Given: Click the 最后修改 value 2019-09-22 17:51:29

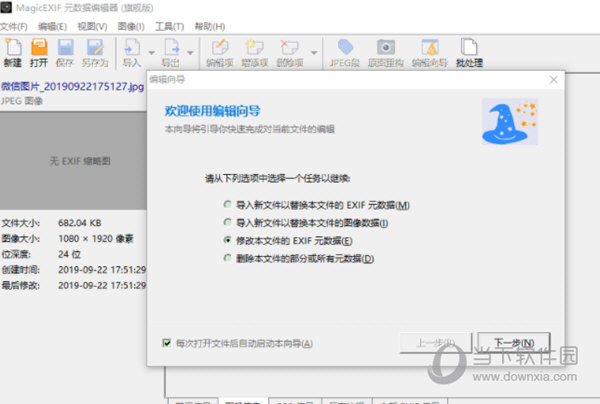Looking at the screenshot, I should pyautogui.click(x=102, y=285).
